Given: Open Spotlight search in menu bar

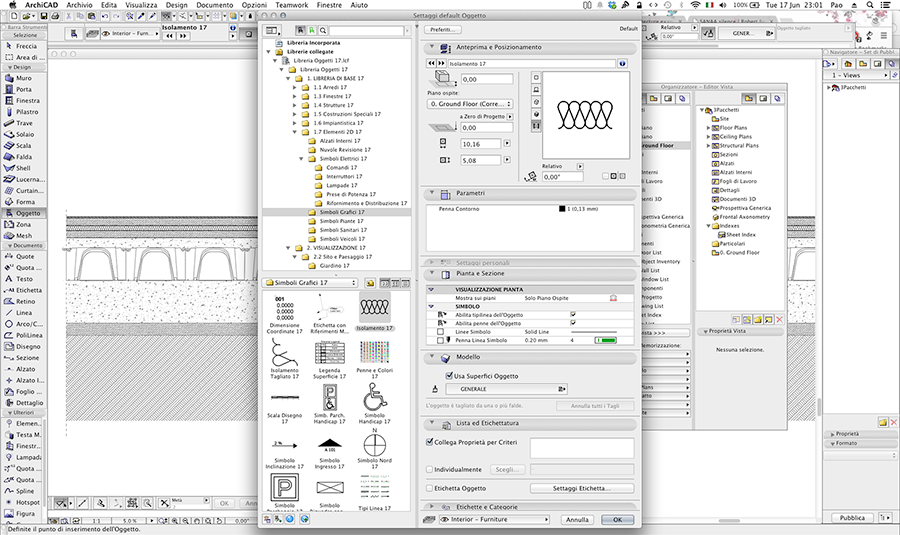Looking at the screenshot, I should coord(870,5).
